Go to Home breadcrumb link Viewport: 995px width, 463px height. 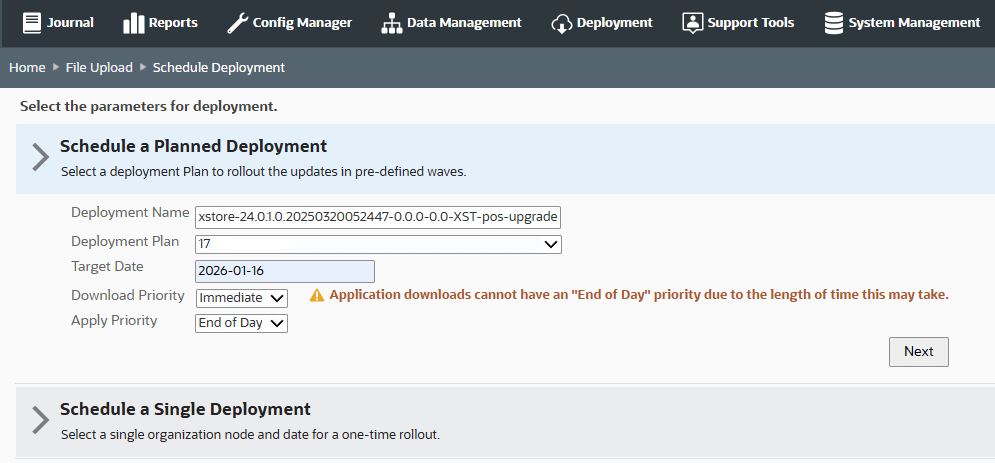(x=27, y=67)
